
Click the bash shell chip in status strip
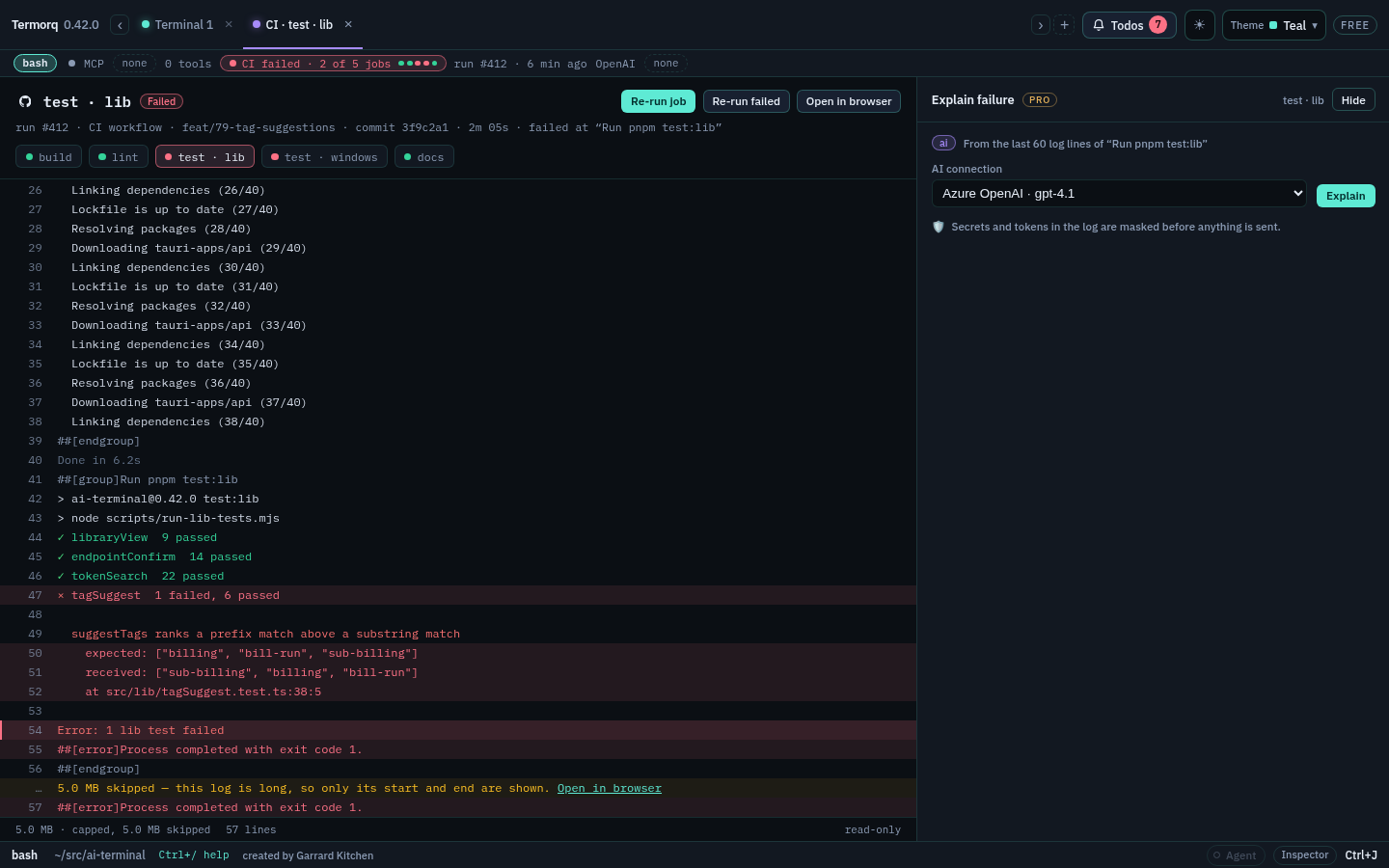pos(35,64)
